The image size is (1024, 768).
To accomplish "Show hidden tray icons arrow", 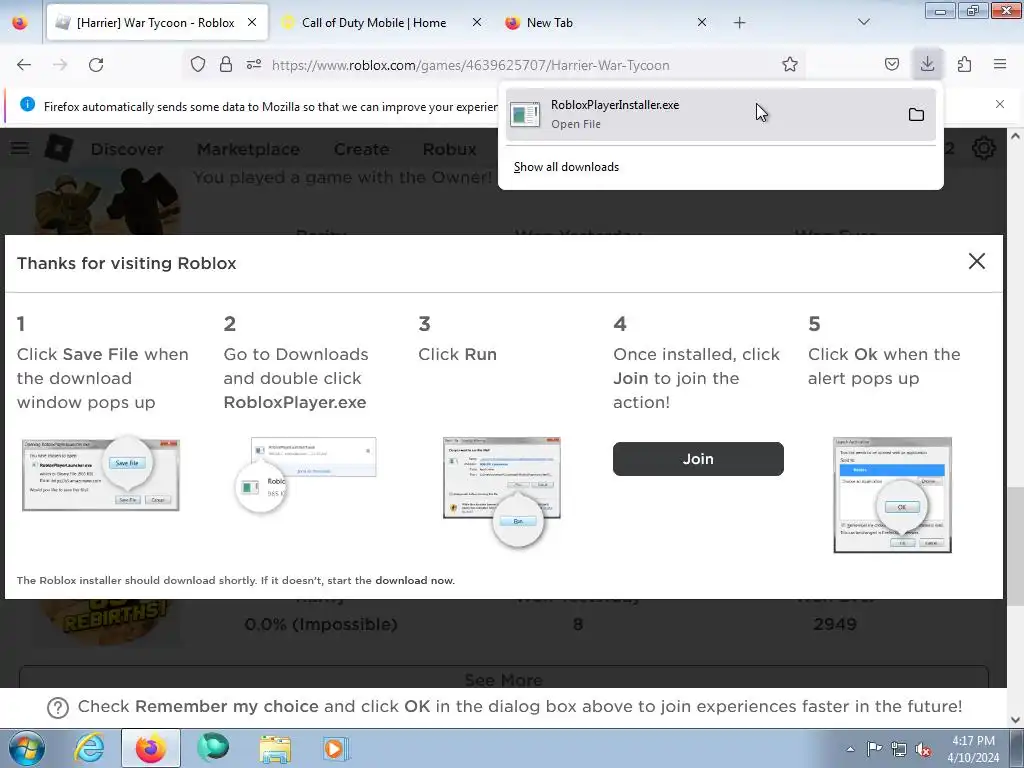I will (x=850, y=749).
